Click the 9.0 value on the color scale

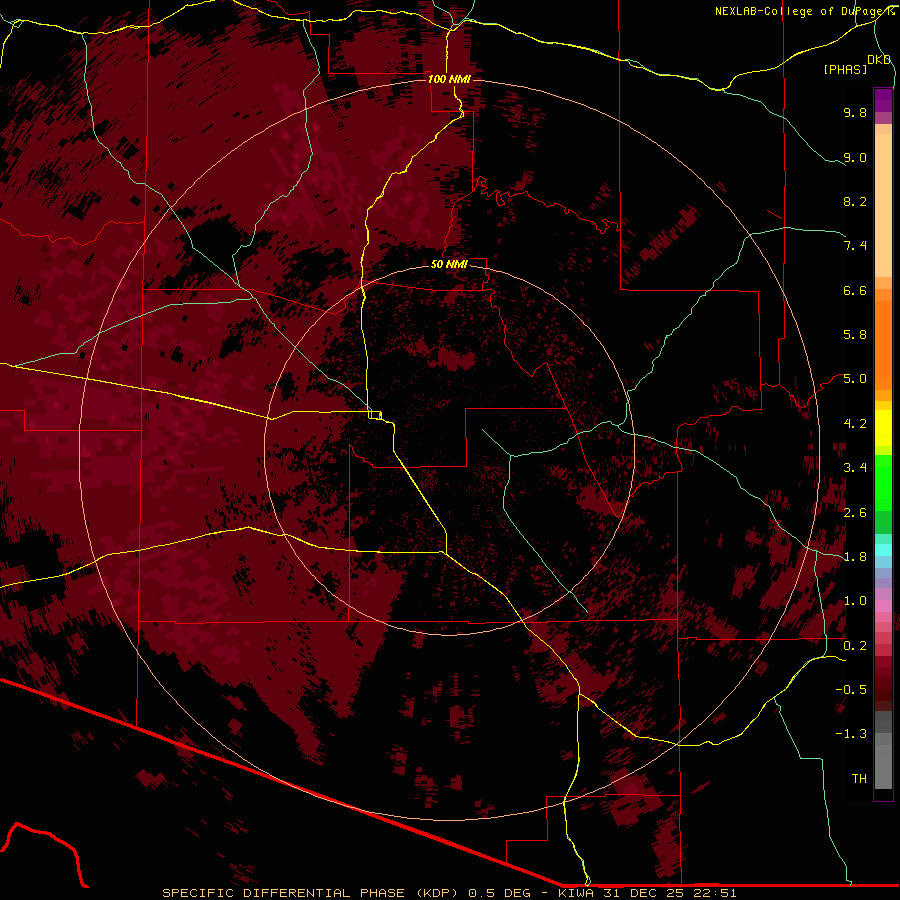855,157
